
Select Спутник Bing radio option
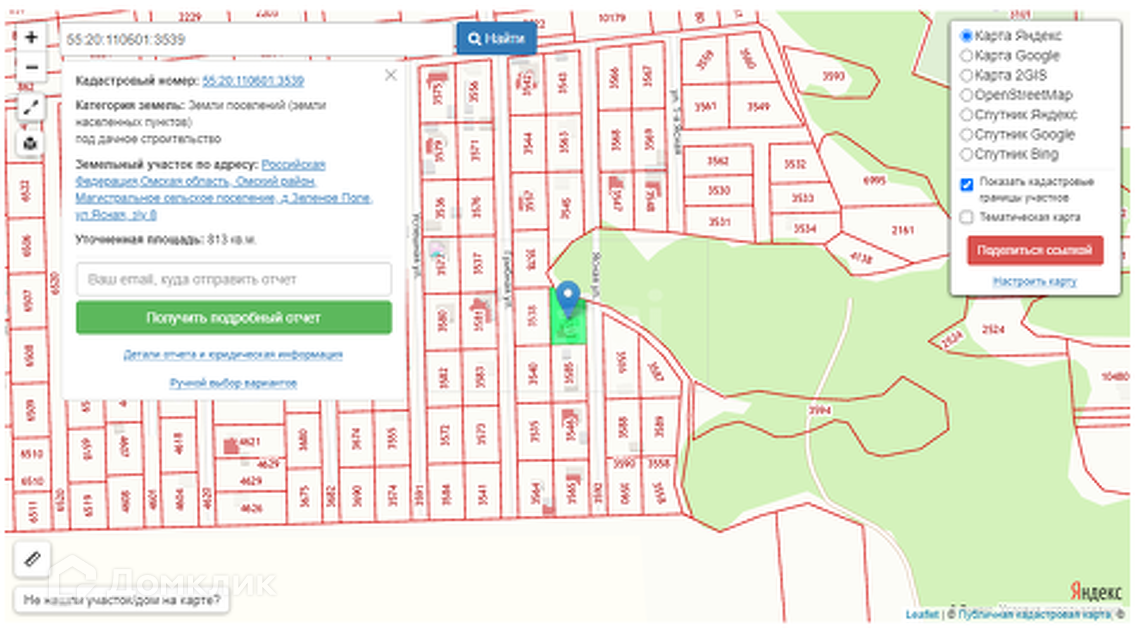point(966,154)
